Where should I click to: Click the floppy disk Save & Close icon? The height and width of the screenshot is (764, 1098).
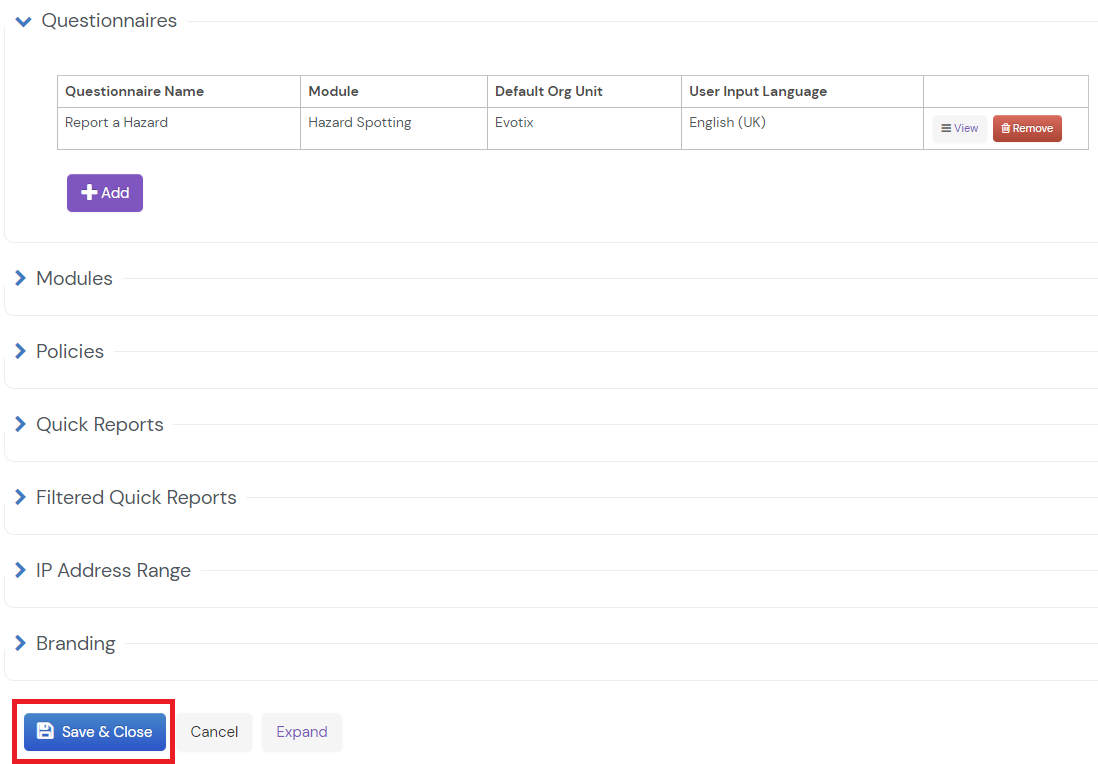click(x=45, y=732)
